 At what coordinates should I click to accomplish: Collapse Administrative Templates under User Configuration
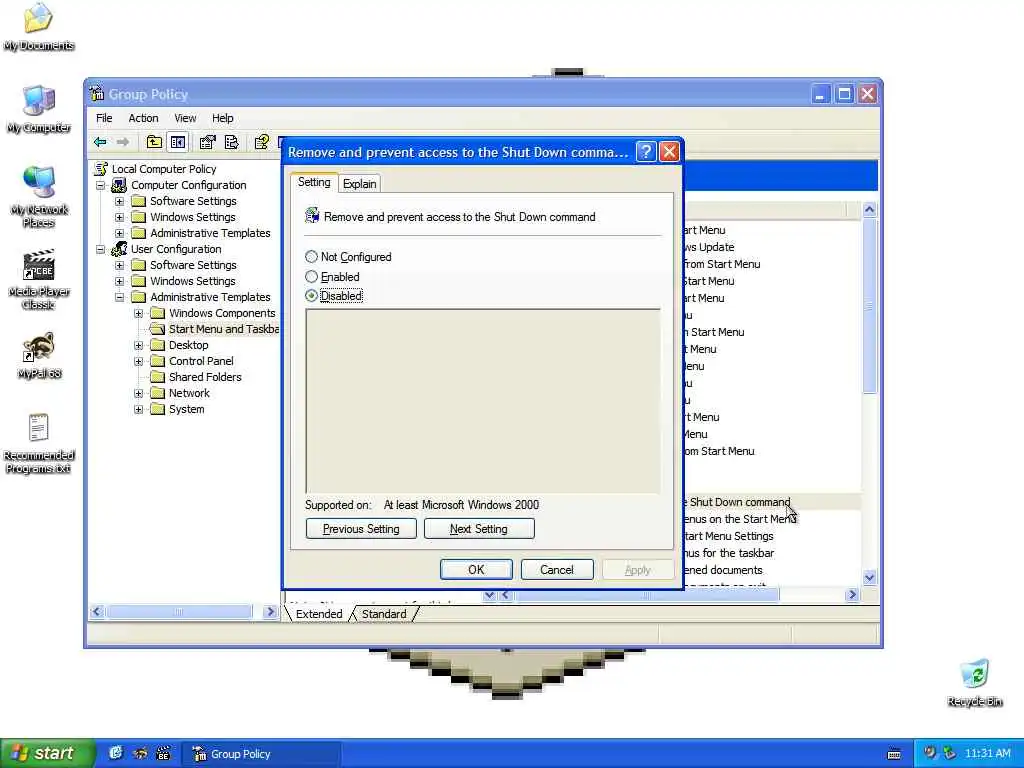(120, 297)
